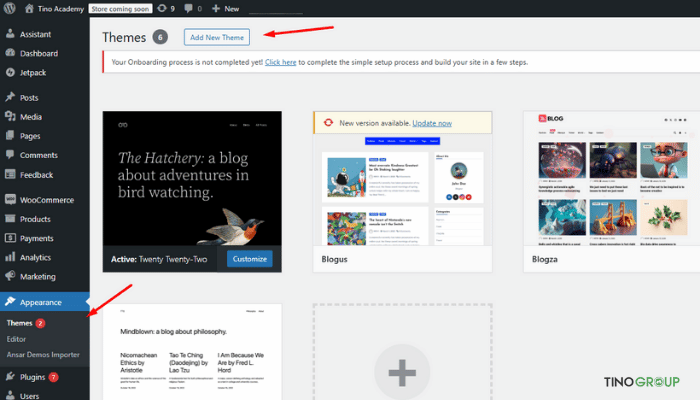Open the comments bubble icon in admin bar
This screenshot has height=400, width=700.
click(188, 8)
